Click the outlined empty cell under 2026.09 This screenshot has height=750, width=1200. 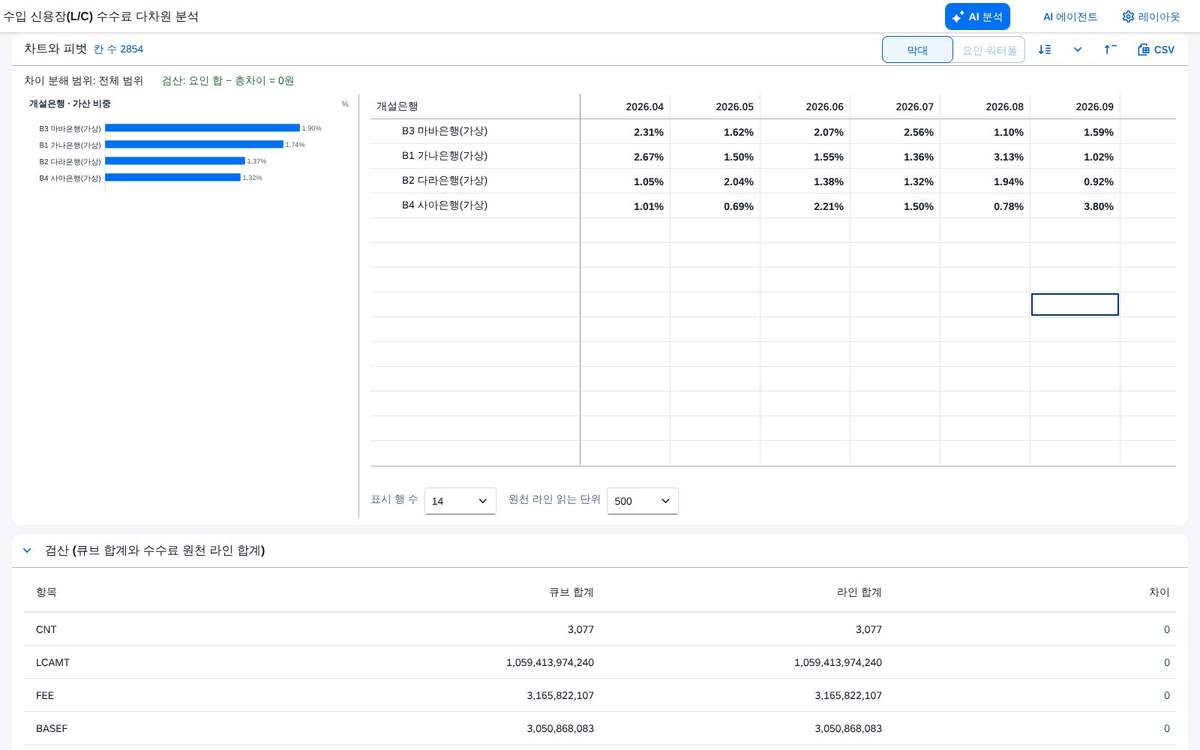coord(1075,305)
